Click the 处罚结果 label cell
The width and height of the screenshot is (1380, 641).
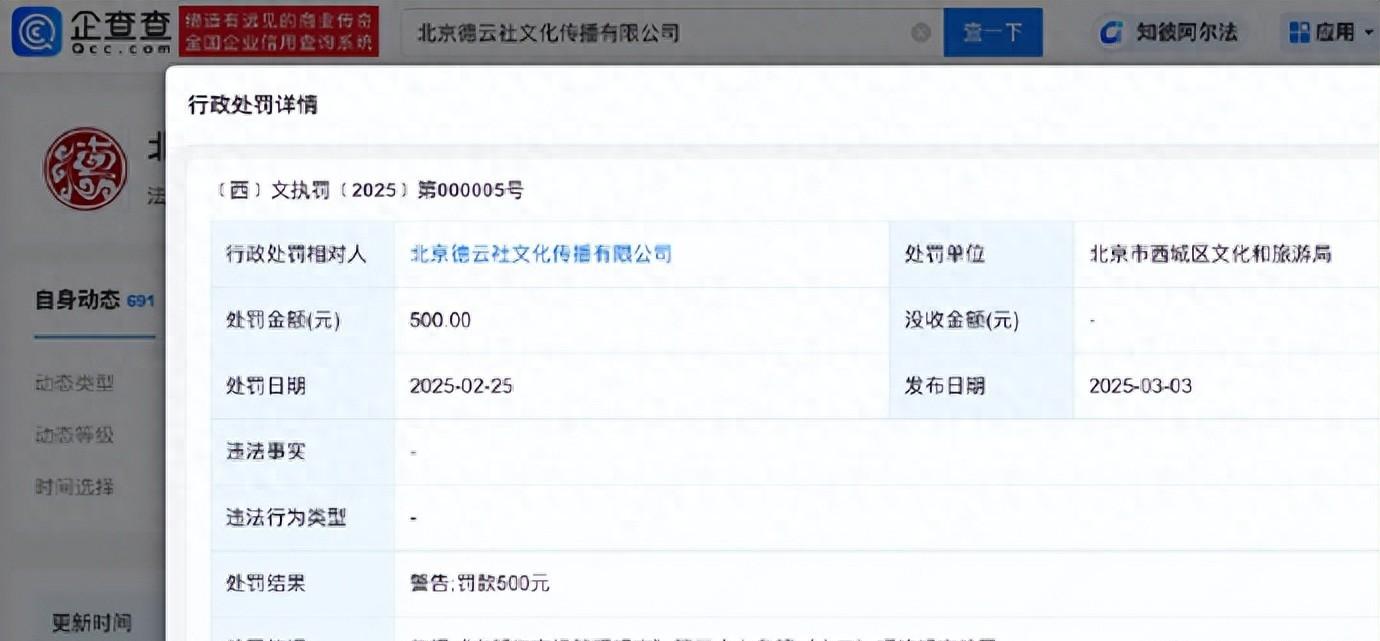(x=304, y=584)
